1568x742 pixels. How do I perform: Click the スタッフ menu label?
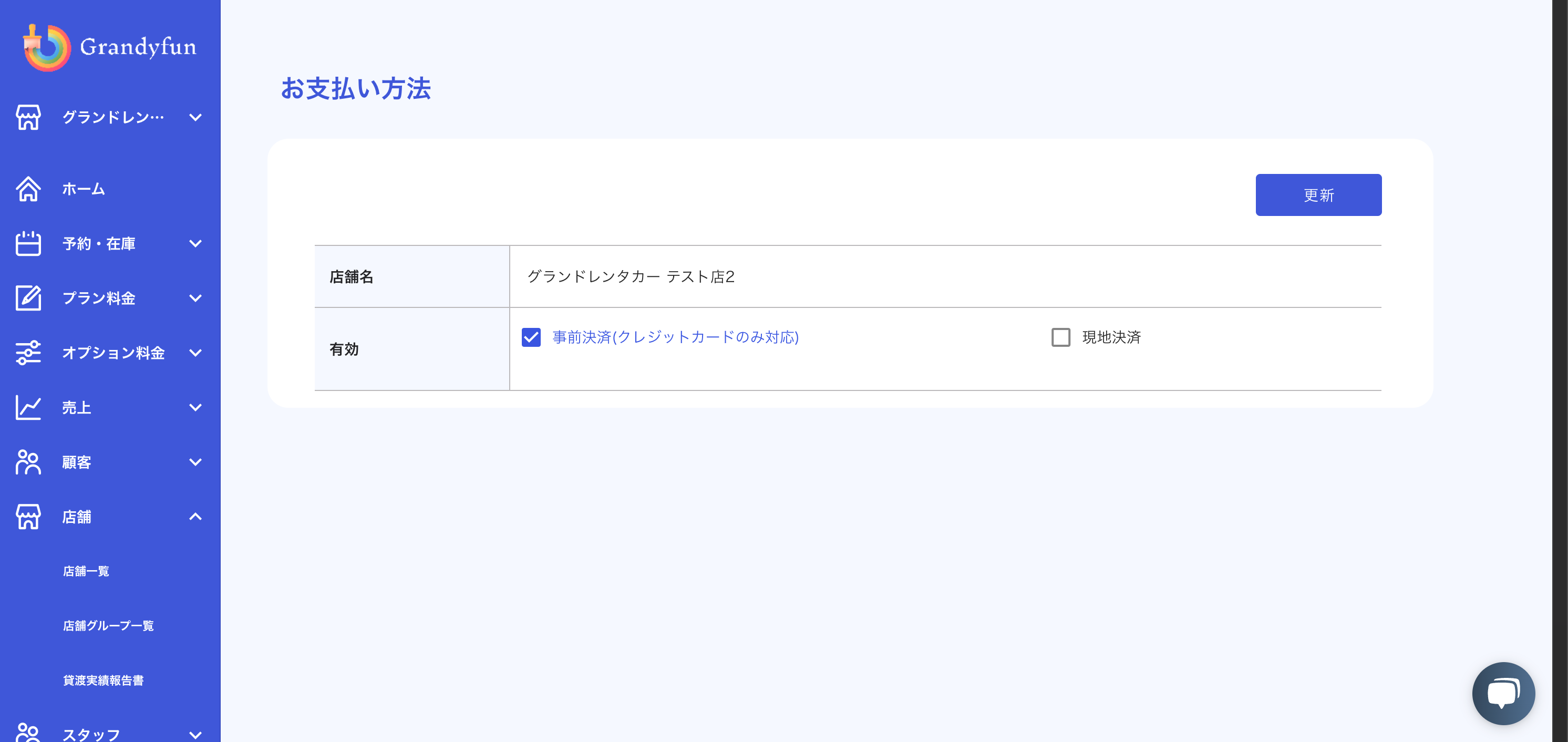[91, 735]
